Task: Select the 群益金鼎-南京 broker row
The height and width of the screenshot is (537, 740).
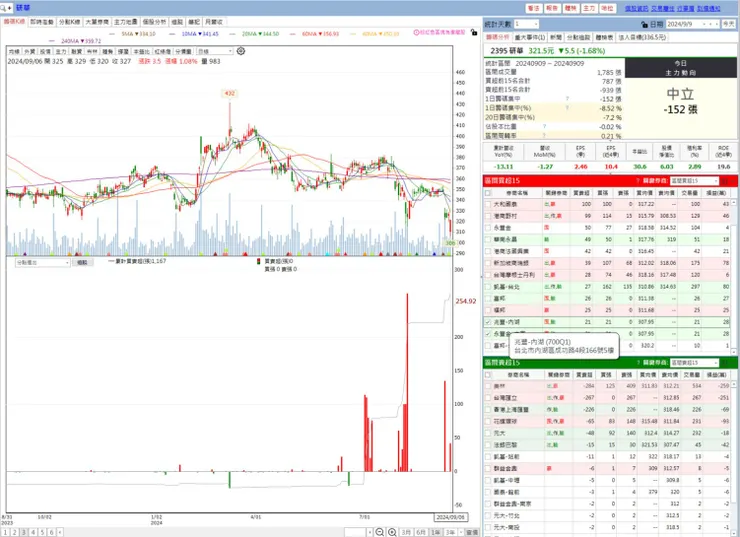Action: (607, 504)
